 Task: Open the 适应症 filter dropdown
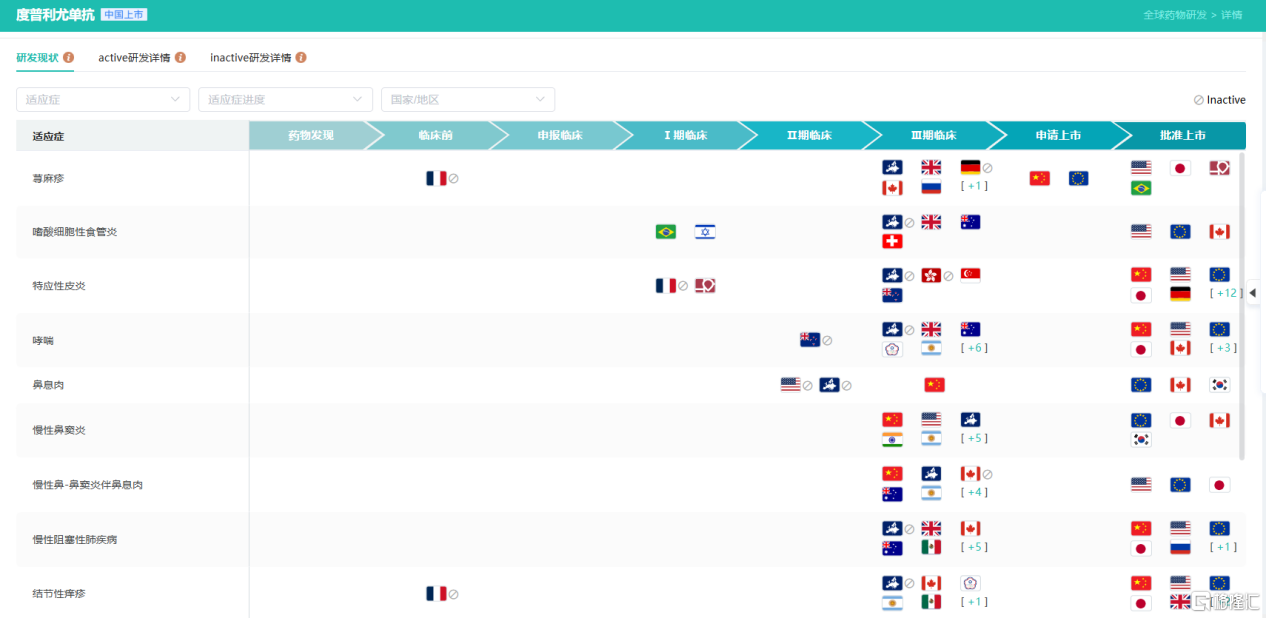pyautogui.click(x=103, y=100)
